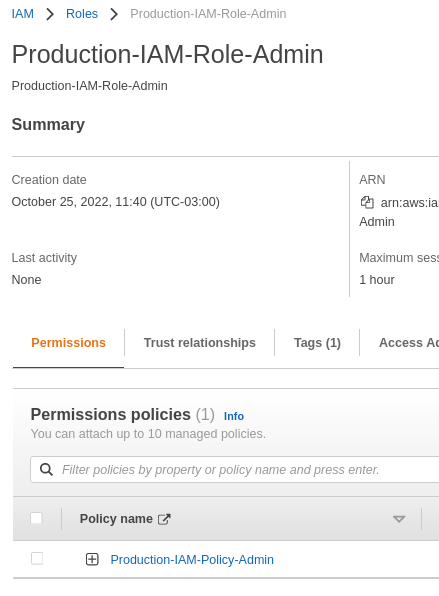This screenshot has width=439, height=596.
Task: Open the Tags (1) tab
Action: [x=317, y=343]
